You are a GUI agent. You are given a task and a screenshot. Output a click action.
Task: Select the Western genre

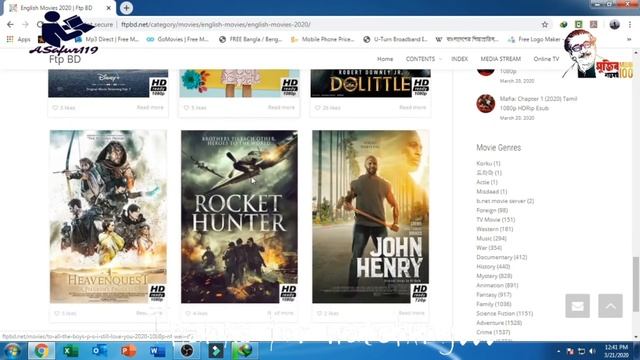pos(494,229)
